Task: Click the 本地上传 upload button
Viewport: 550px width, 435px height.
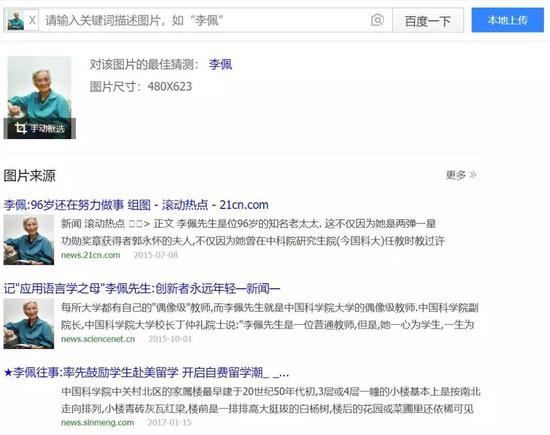Action: click(507, 20)
